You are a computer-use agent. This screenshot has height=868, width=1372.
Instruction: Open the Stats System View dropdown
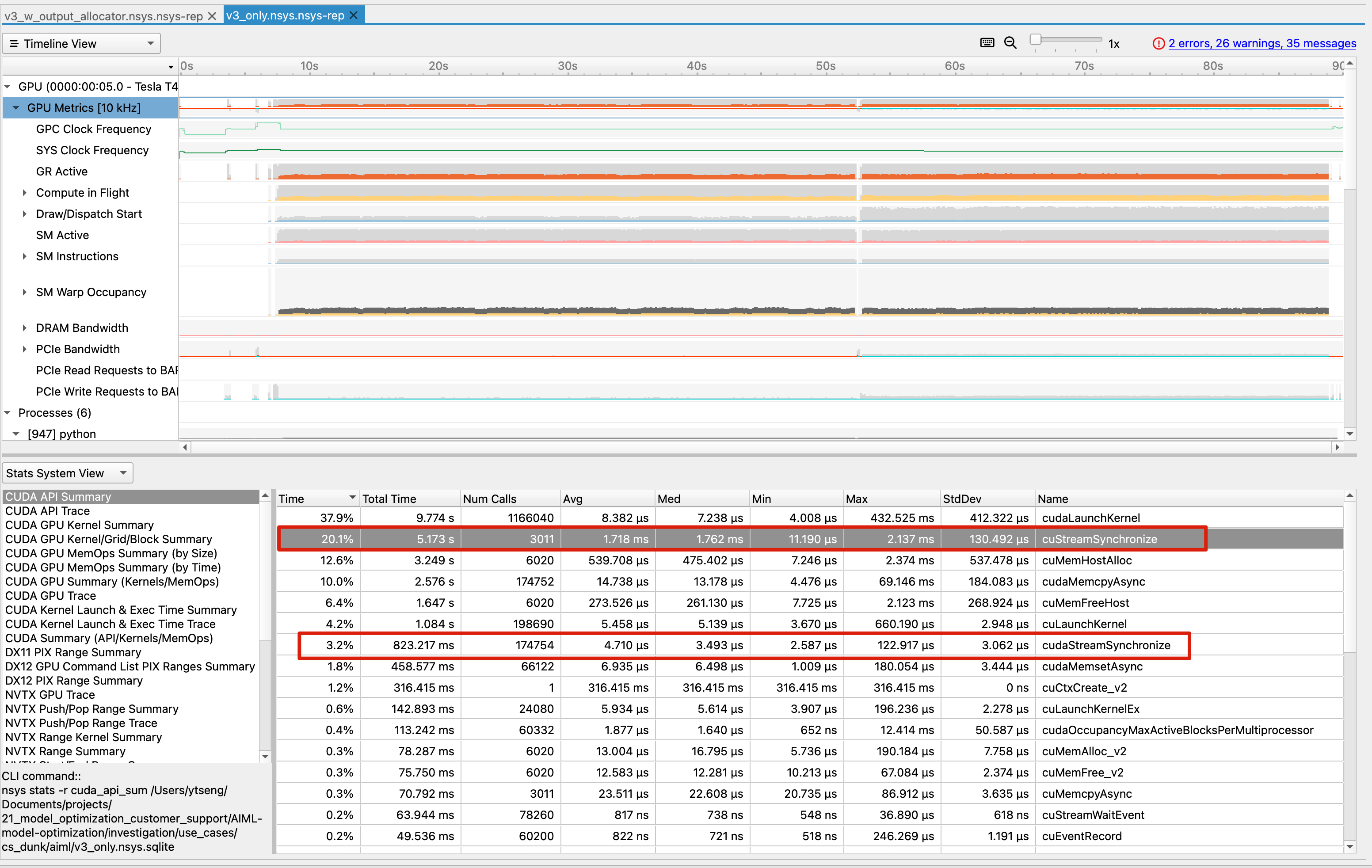click(x=123, y=473)
